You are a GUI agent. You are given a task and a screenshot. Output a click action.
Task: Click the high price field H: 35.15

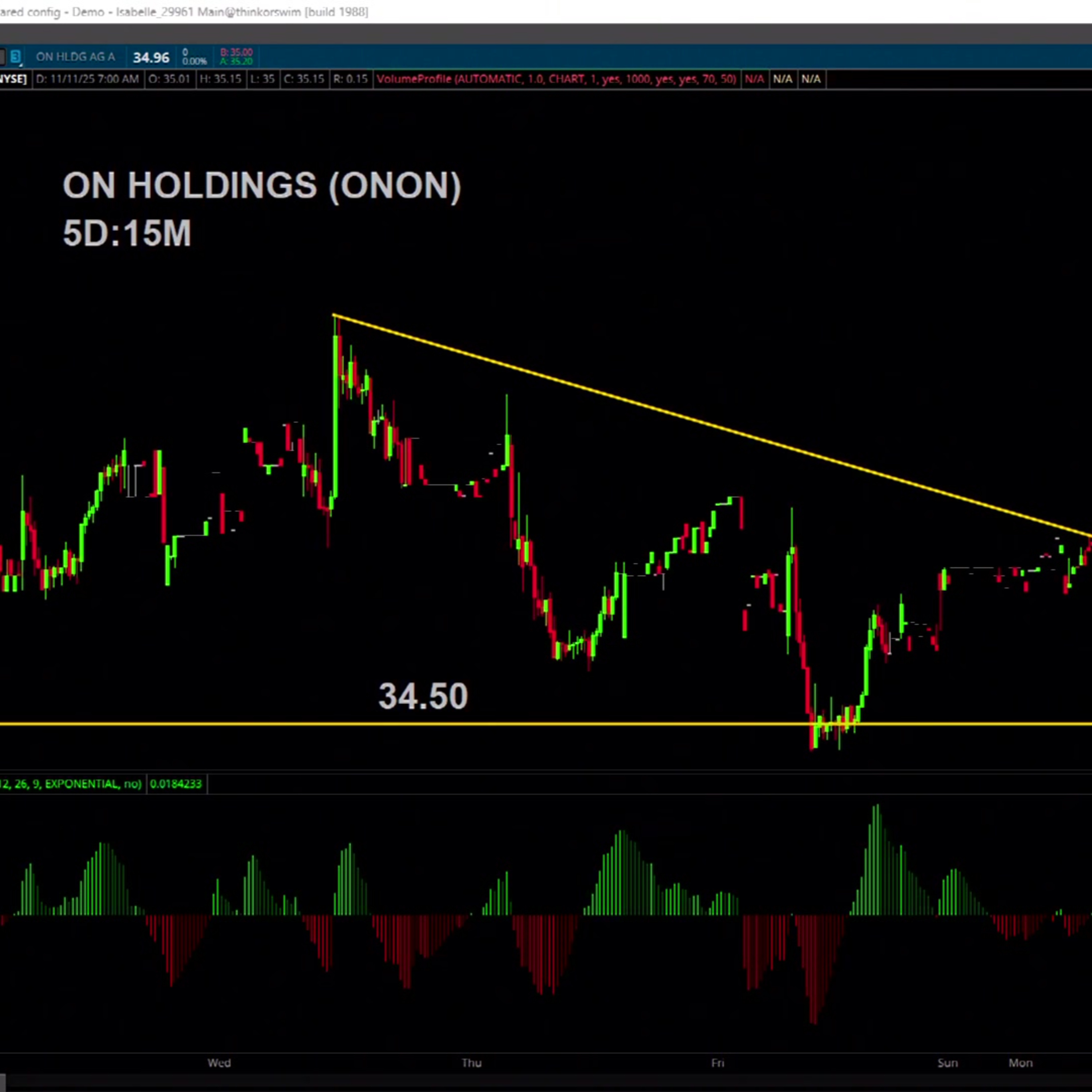[x=221, y=80]
